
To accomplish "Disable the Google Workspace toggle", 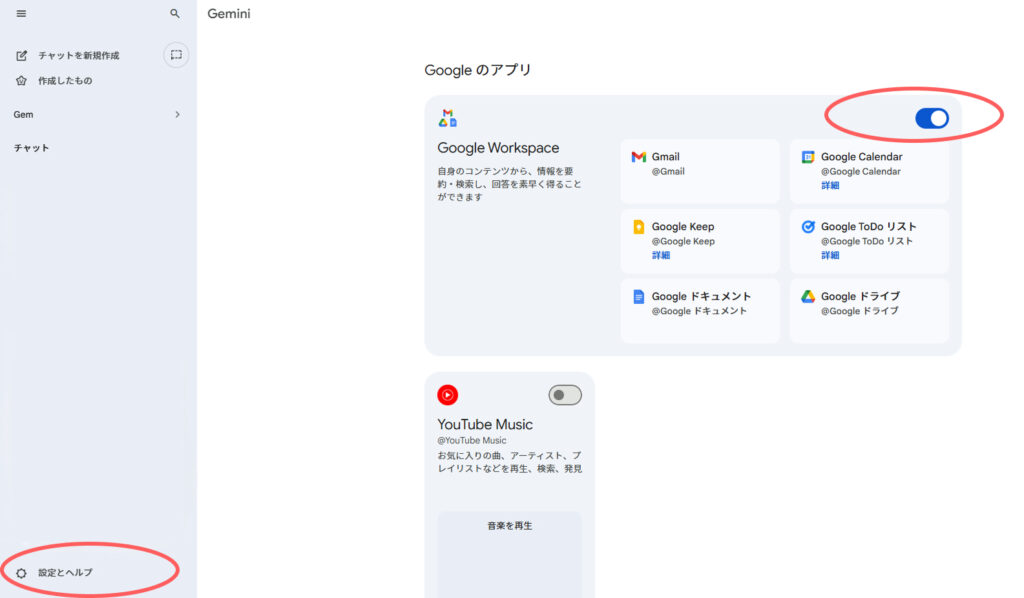I will [931, 119].
